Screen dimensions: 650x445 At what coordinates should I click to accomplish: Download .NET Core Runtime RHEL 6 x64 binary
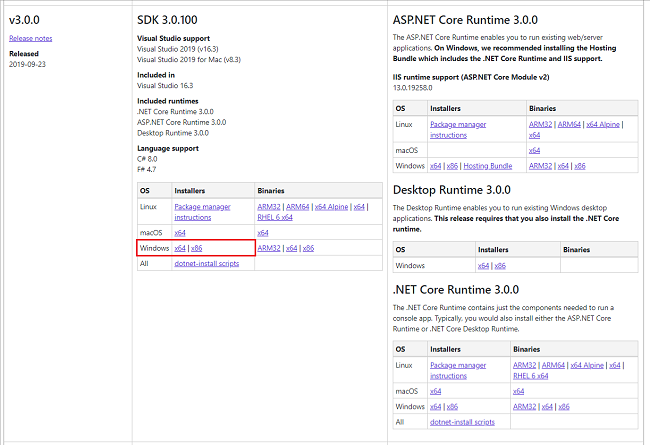(x=530, y=376)
